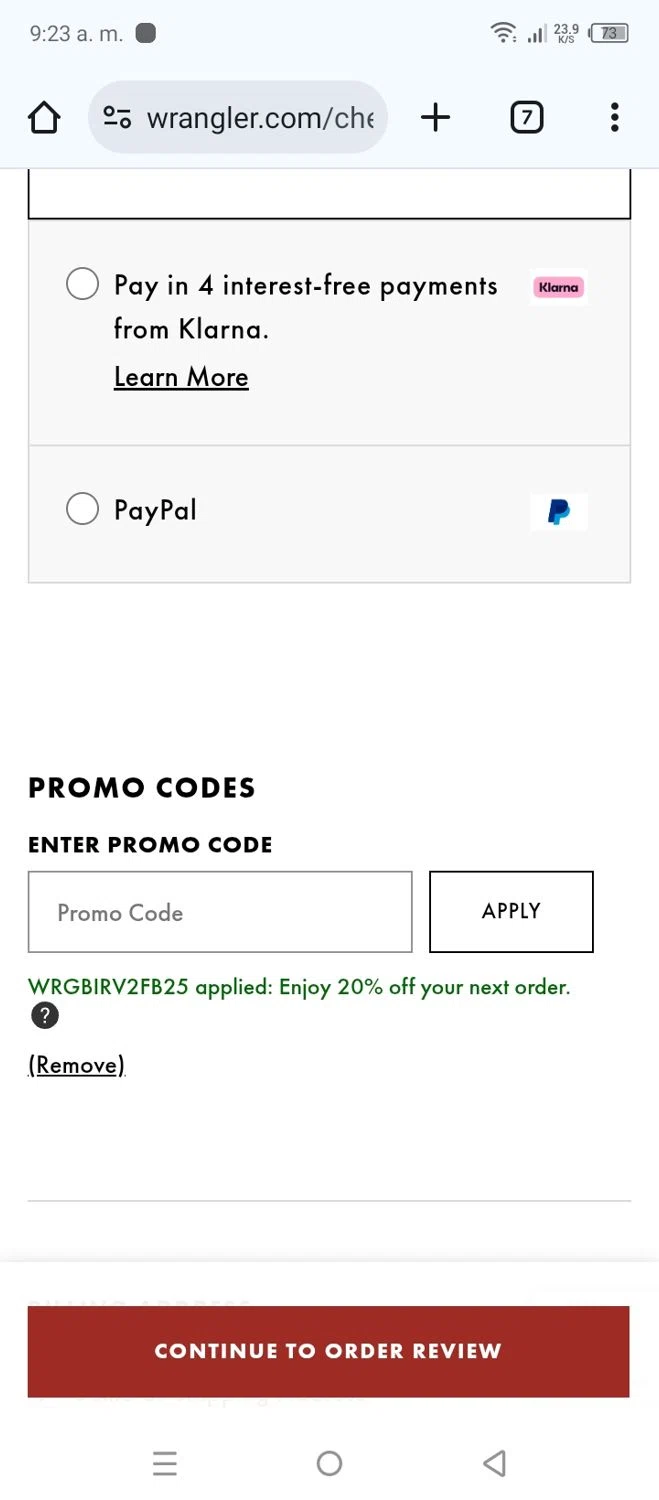Tap the battery indicator in status bar
This screenshot has height=1500, width=659.
tap(609, 34)
